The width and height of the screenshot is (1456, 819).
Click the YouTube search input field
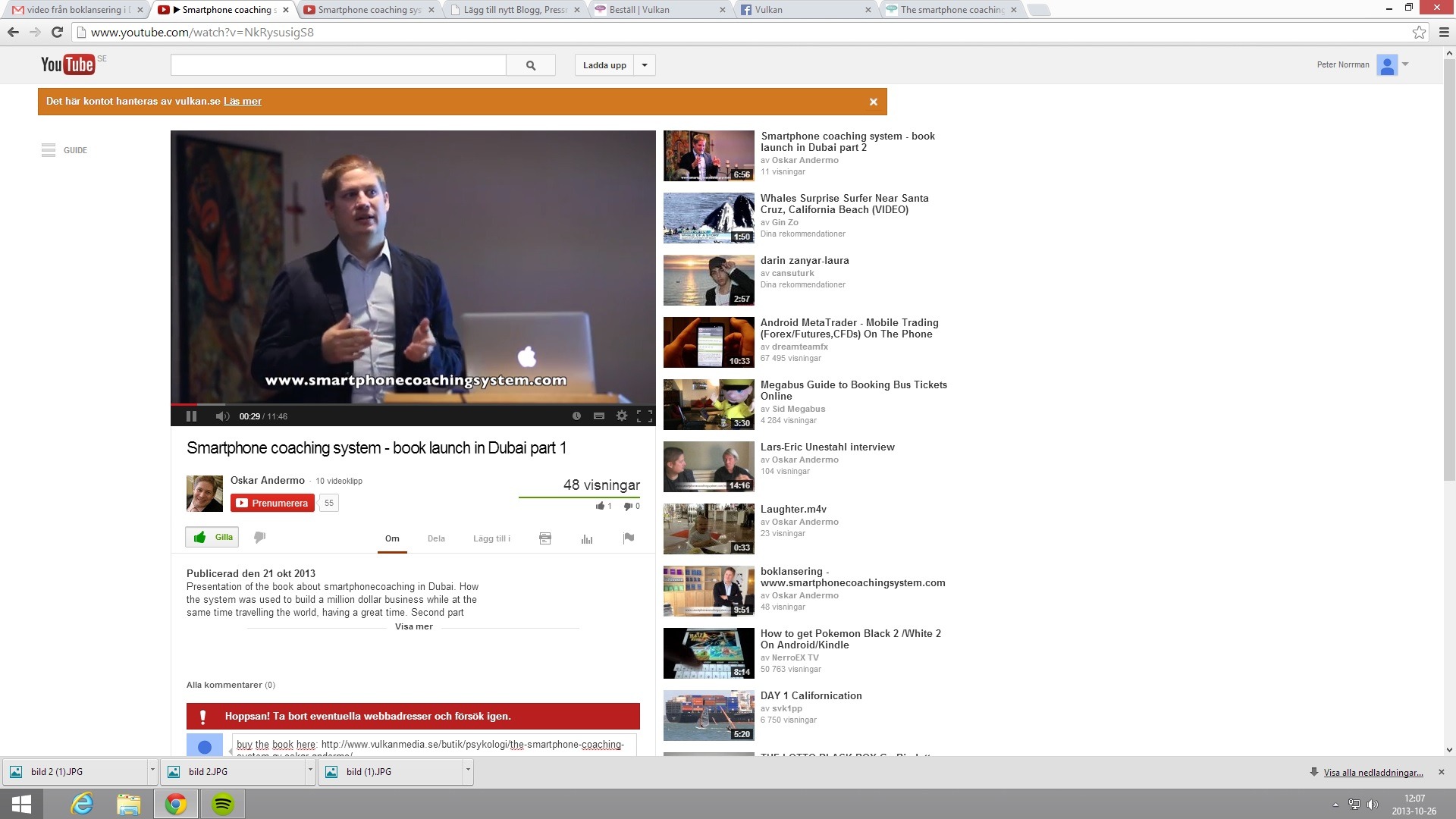click(338, 65)
